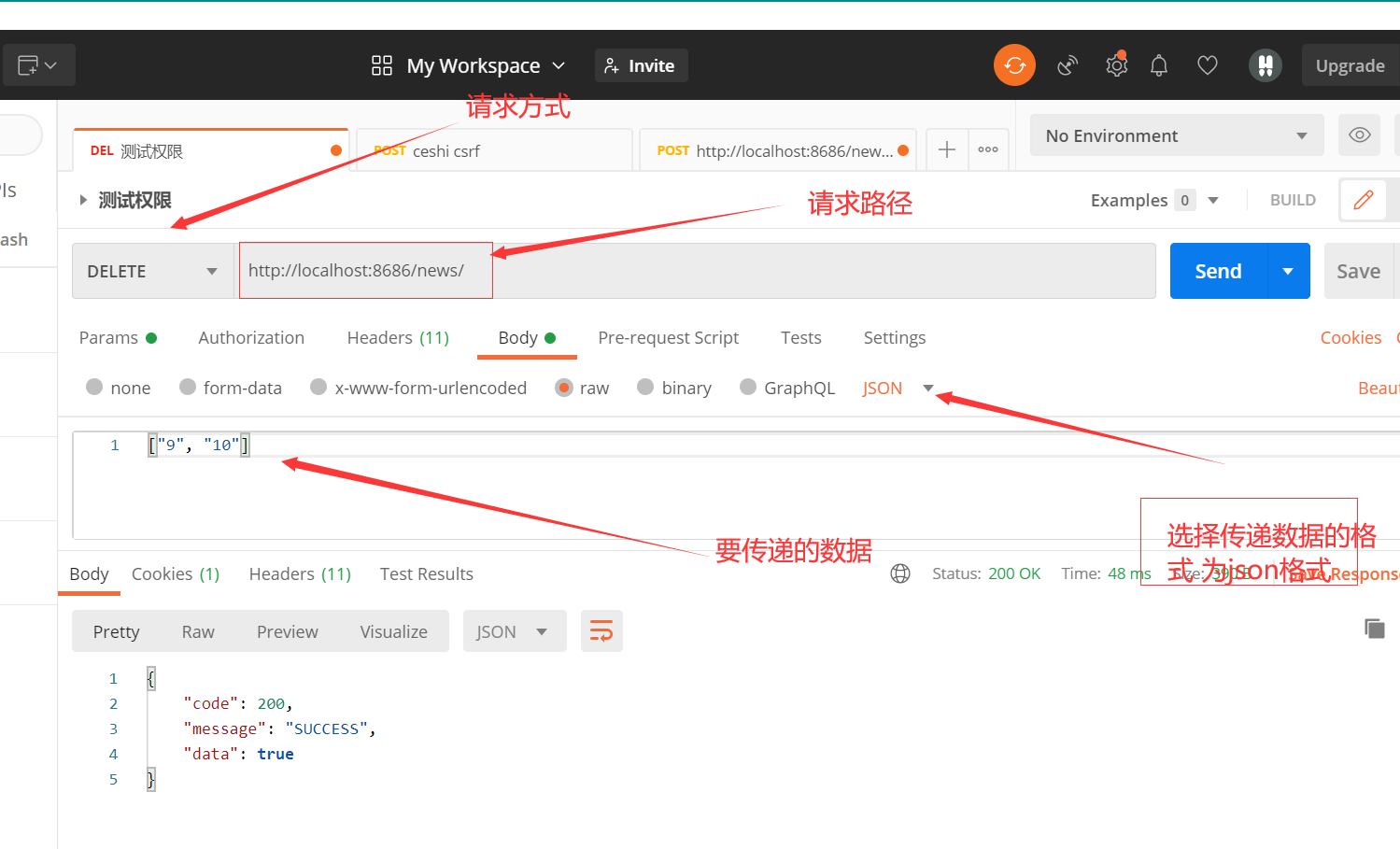Open the No Environment dropdown
The image size is (1400, 849).
click(1176, 134)
